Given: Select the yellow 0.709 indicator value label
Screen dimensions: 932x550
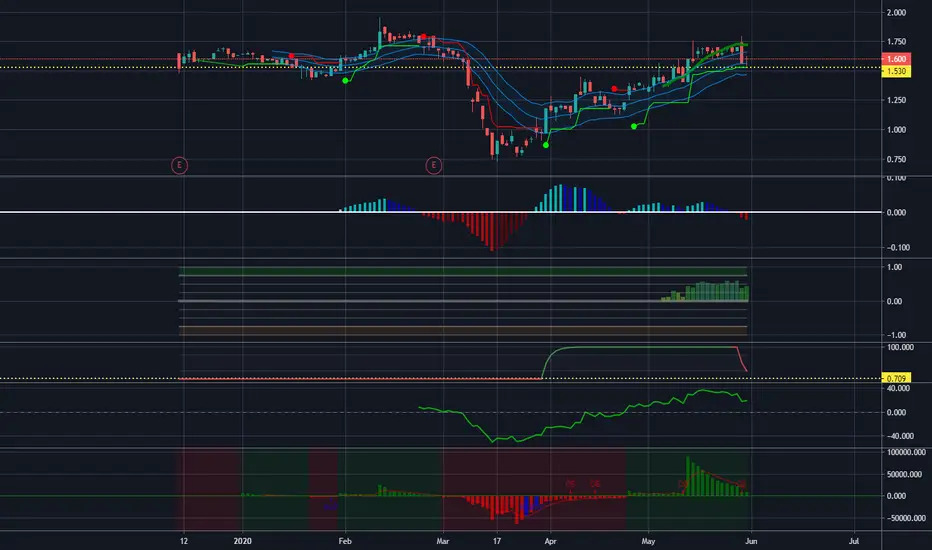Looking at the screenshot, I should (896, 378).
